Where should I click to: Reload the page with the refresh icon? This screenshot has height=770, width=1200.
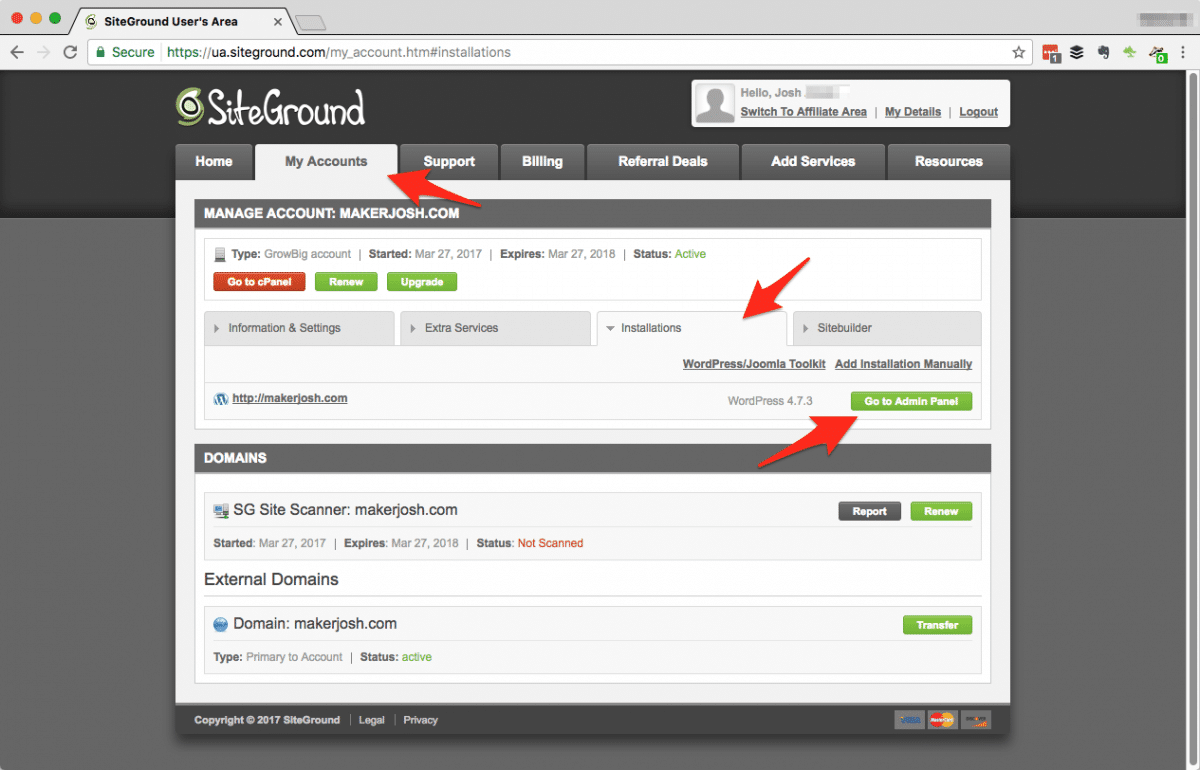70,52
